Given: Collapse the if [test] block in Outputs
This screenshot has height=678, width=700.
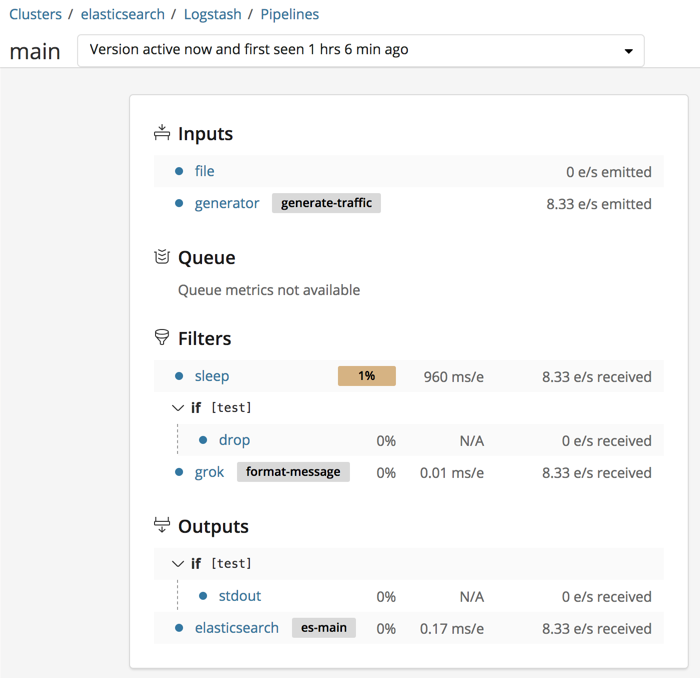Looking at the screenshot, I should [179, 564].
